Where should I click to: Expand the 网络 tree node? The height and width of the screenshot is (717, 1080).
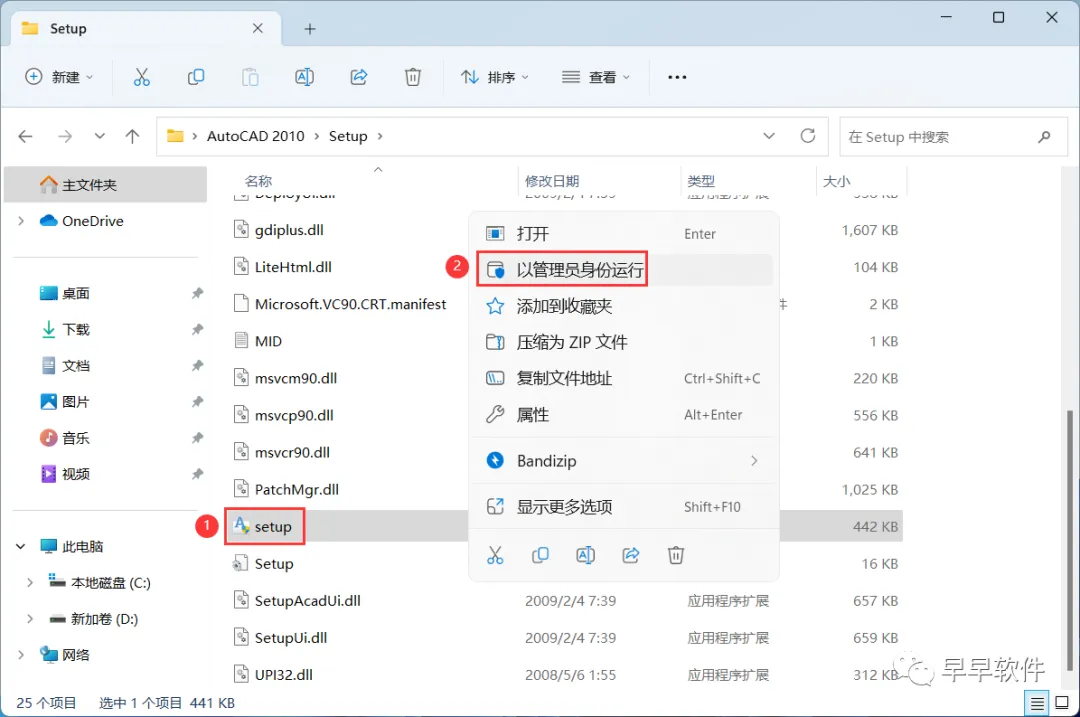pyautogui.click(x=21, y=654)
